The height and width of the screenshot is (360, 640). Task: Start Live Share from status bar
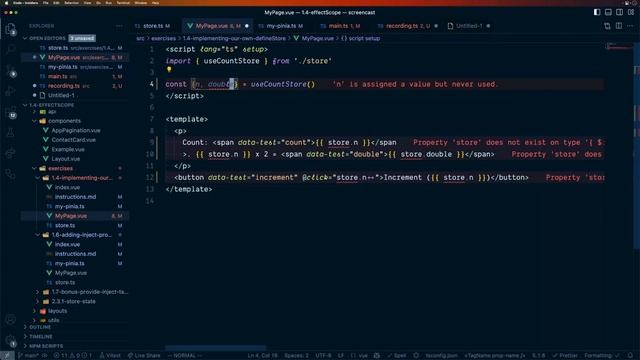(x=144, y=356)
